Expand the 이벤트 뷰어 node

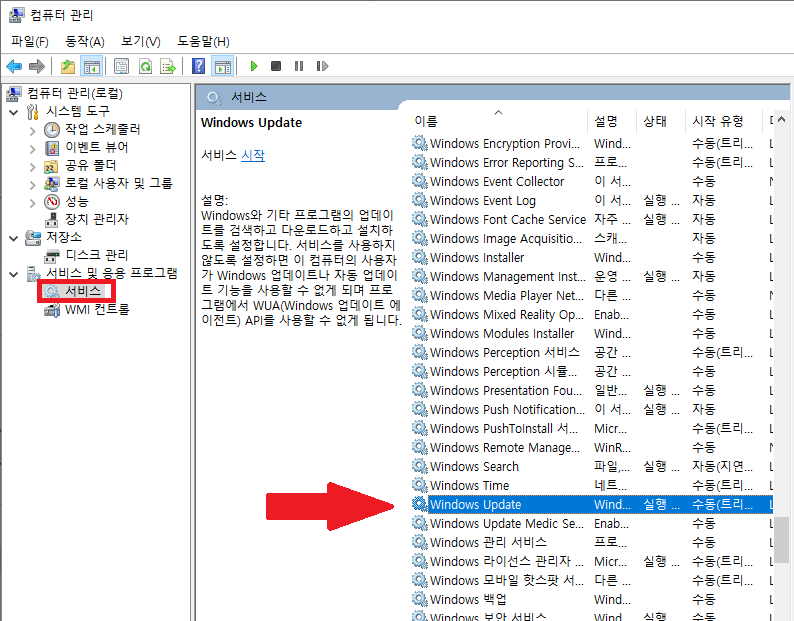tap(33, 149)
